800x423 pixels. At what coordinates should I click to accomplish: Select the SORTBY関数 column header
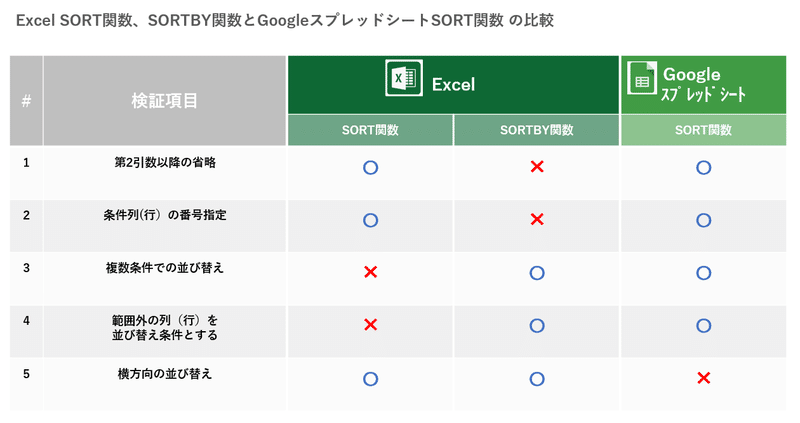[x=537, y=130]
